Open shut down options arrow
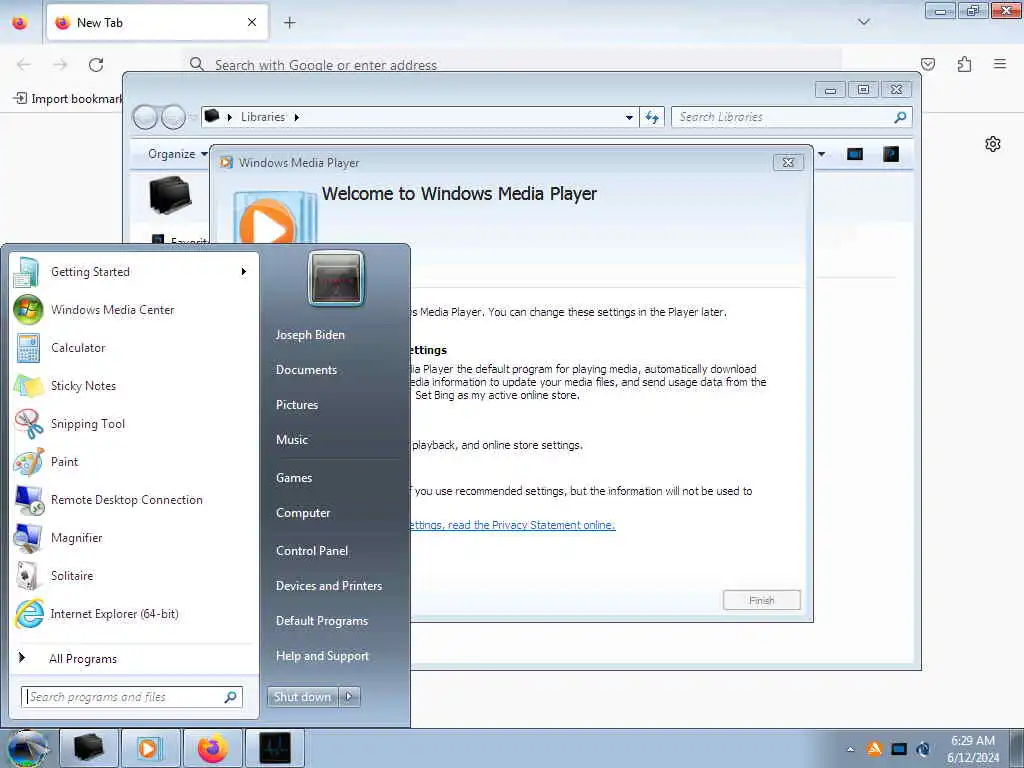Image resolution: width=1024 pixels, height=768 pixels. click(349, 697)
